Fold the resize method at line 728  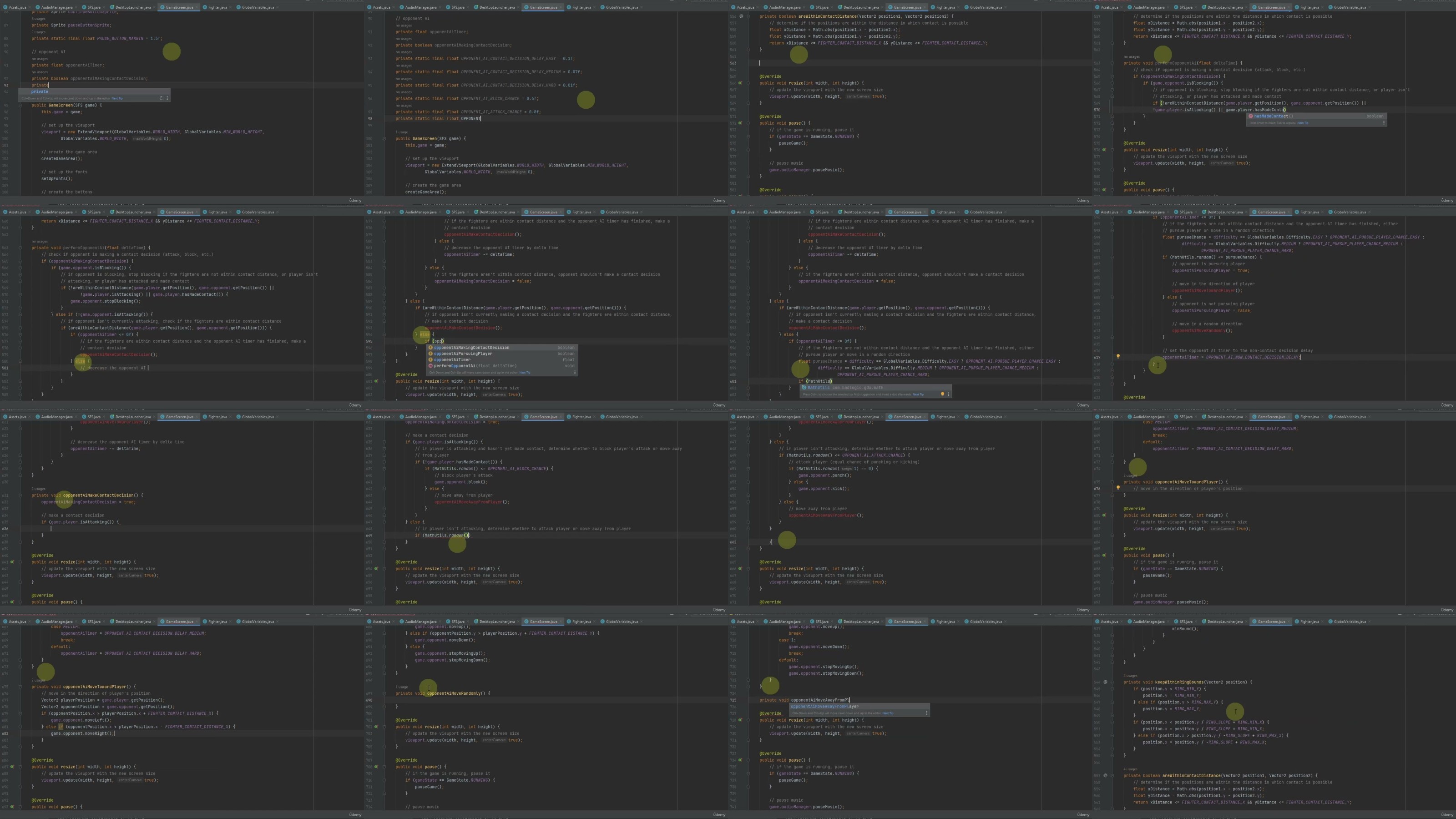tap(748, 720)
